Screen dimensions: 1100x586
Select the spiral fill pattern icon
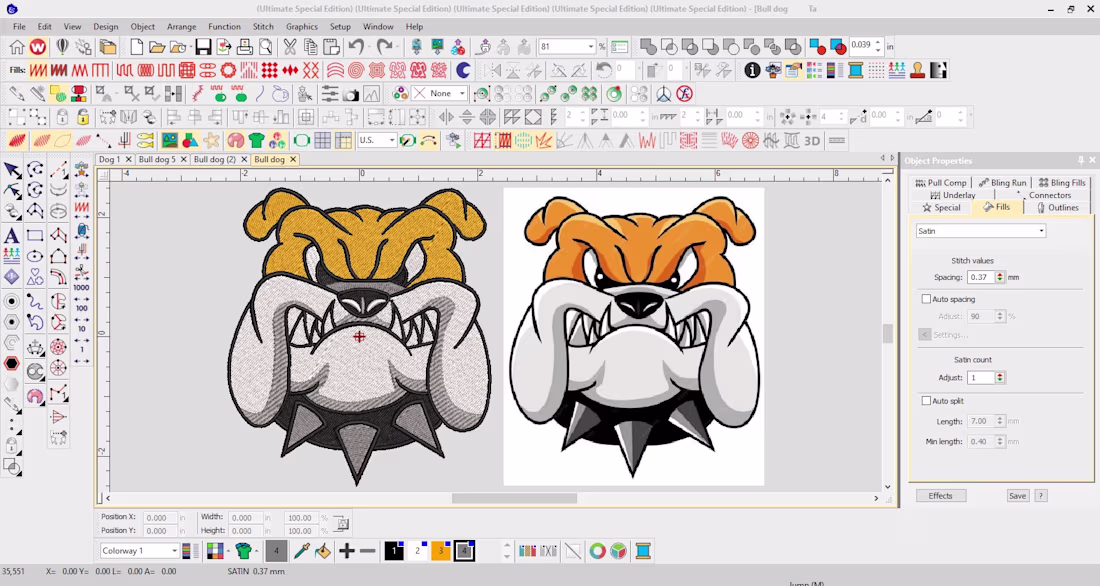pyautogui.click(x=356, y=70)
